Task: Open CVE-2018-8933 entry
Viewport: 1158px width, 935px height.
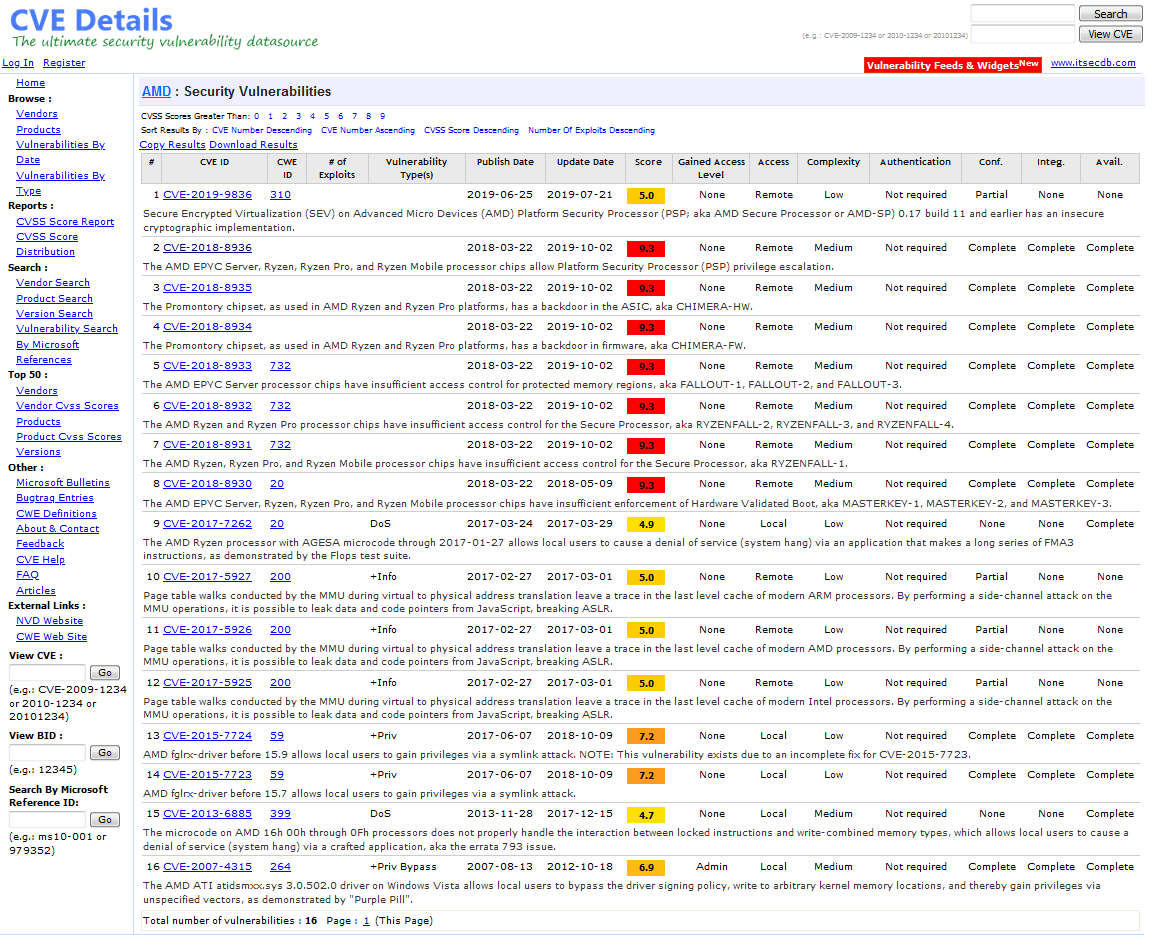Action: (x=208, y=366)
